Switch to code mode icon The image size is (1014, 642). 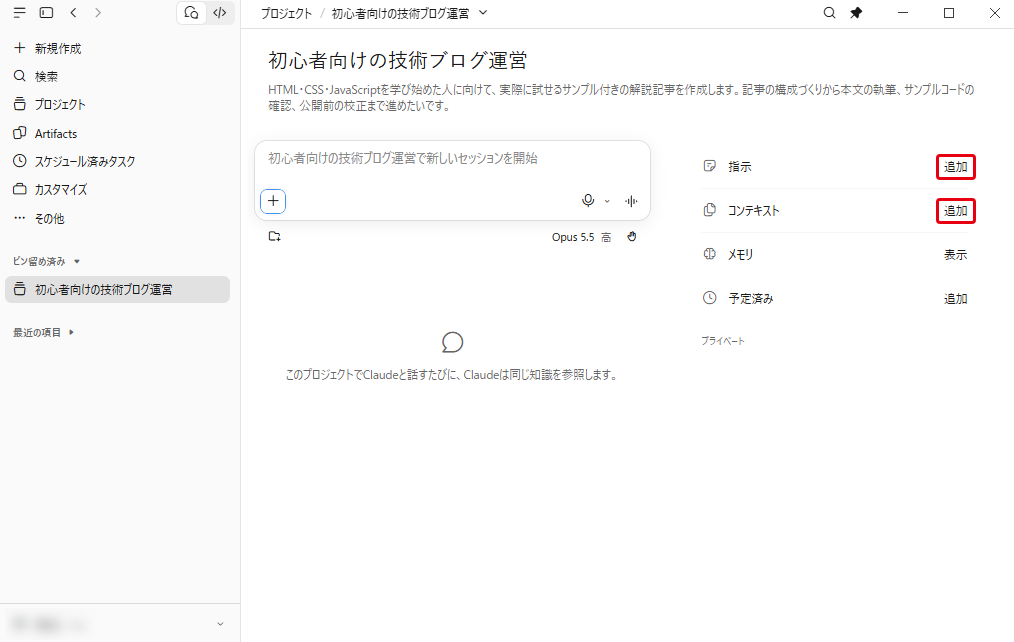click(x=220, y=12)
